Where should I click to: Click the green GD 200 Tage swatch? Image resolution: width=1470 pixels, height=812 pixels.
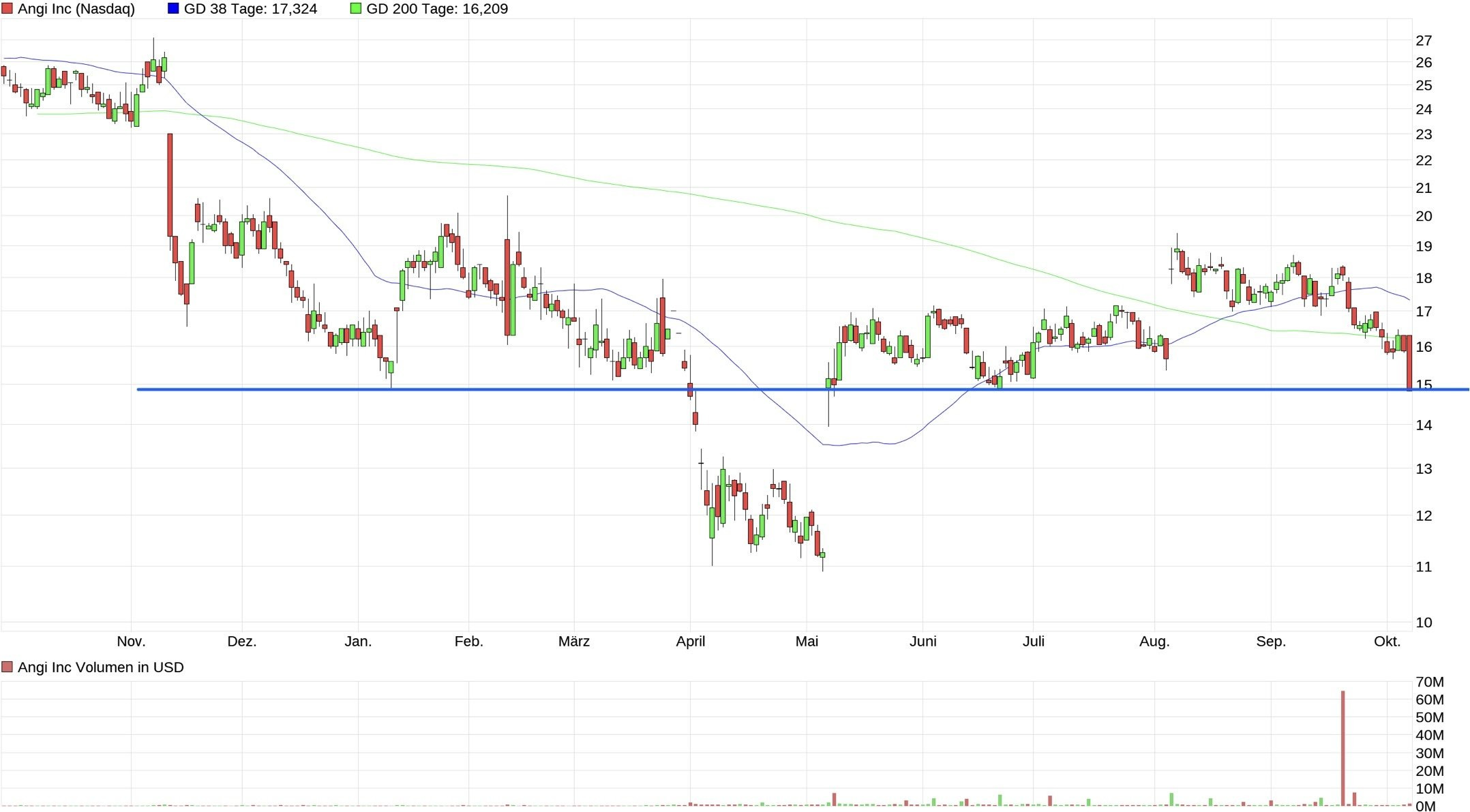355,9
